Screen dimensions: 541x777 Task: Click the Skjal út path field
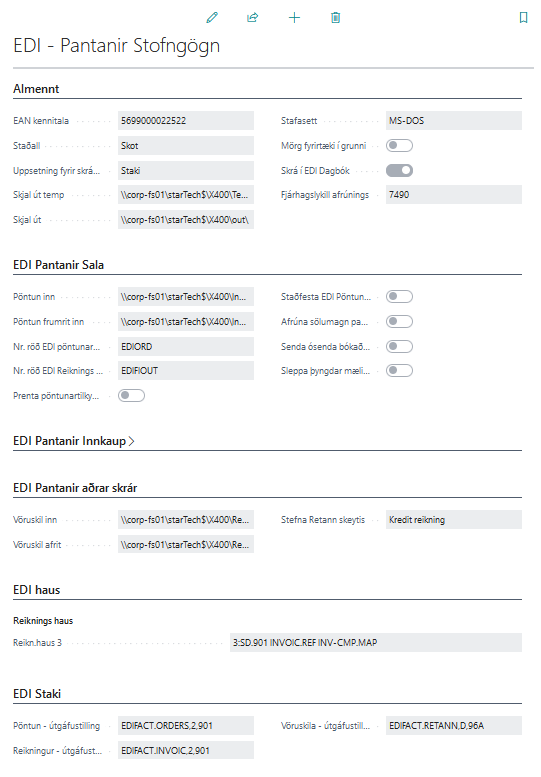point(186,220)
